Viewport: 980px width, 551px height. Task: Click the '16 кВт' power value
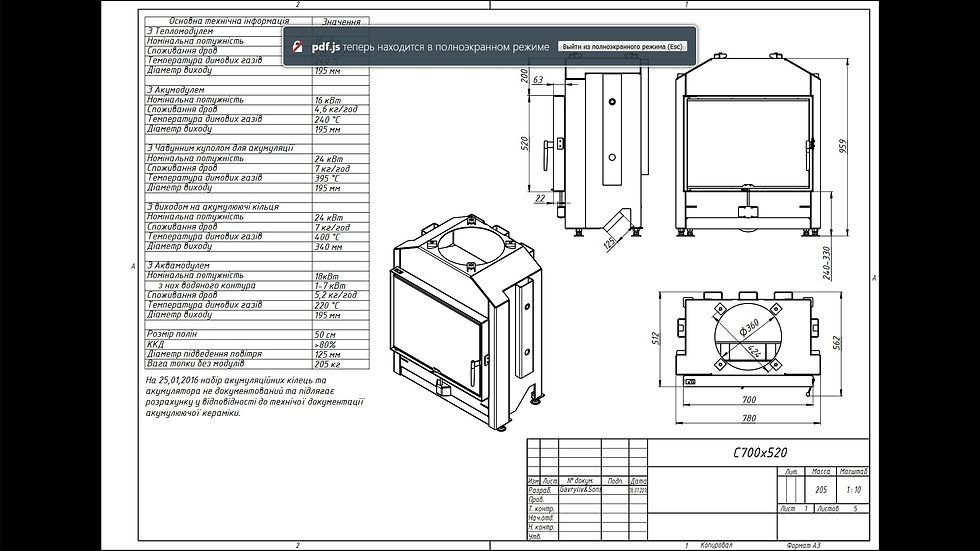coord(328,100)
